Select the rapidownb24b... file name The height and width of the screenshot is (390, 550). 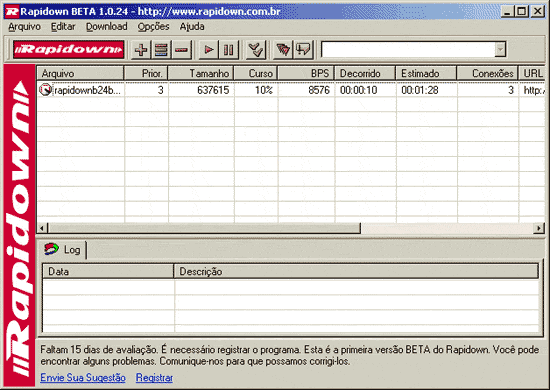tap(87, 90)
